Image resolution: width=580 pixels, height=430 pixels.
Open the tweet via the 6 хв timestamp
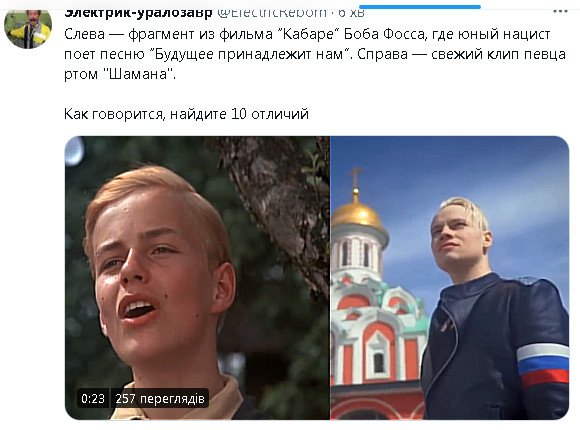click(351, 13)
